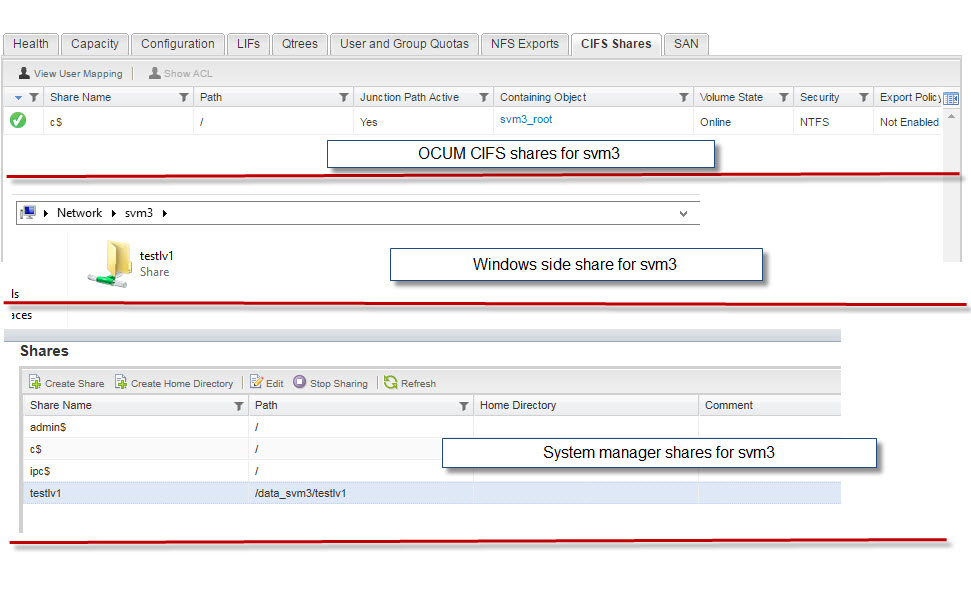
Task: Filter the Volume State column
Action: 783,97
